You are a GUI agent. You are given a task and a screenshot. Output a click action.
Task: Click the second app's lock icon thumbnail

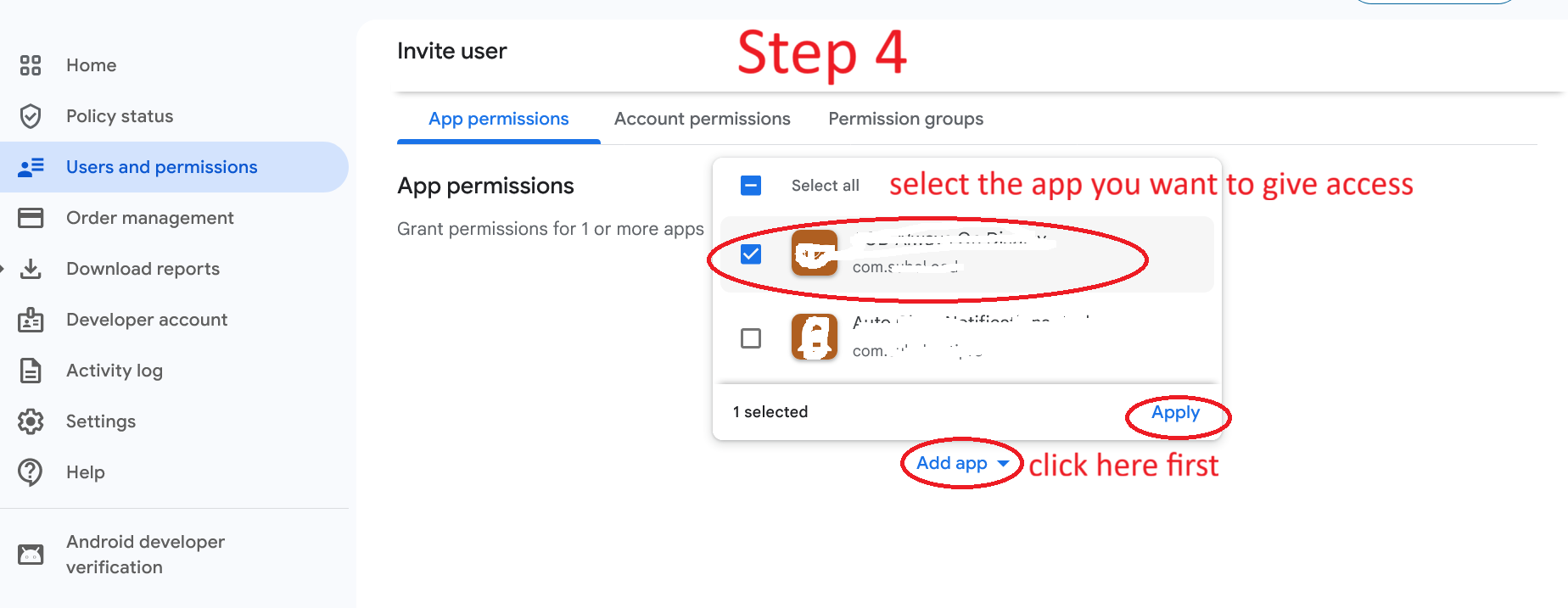(x=815, y=337)
